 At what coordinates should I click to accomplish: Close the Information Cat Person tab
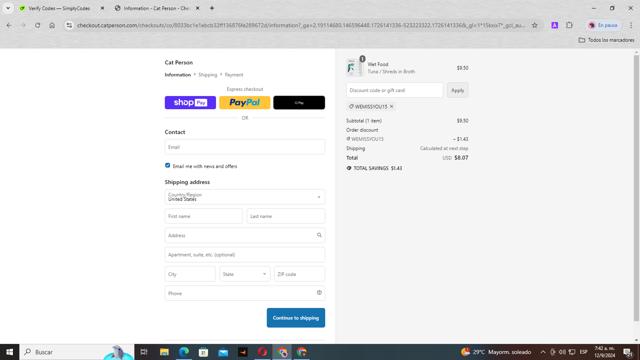(x=198, y=8)
